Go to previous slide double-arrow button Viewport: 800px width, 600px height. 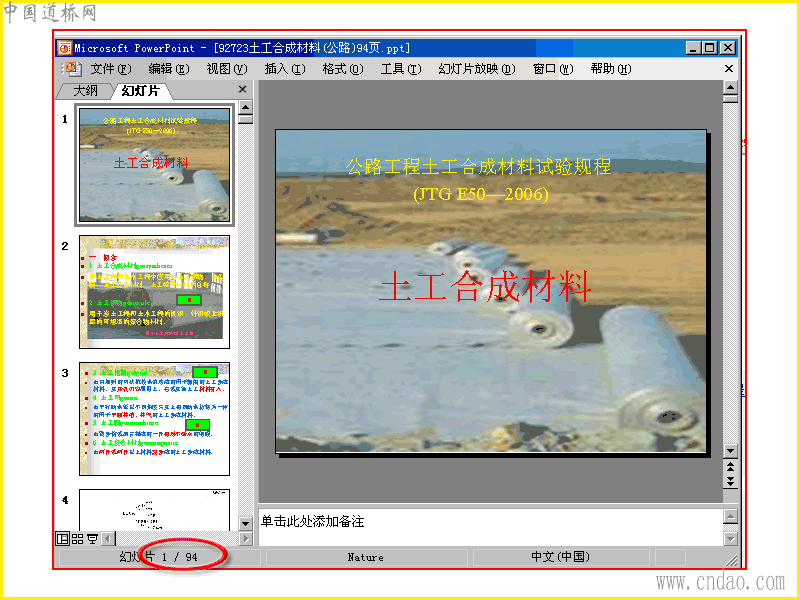pos(731,466)
